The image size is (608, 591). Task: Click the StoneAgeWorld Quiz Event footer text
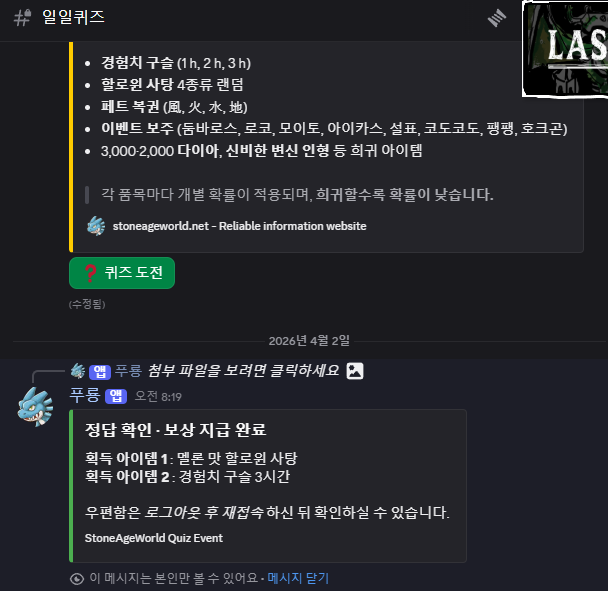pyautogui.click(x=153, y=538)
